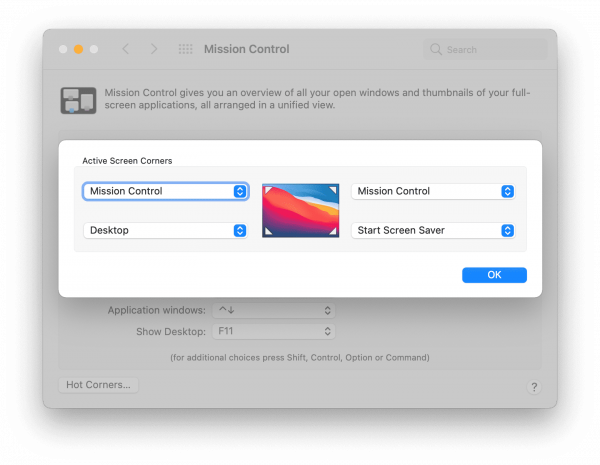Show all preferences grid icon
Screen dimensions: 600x465
186,49
